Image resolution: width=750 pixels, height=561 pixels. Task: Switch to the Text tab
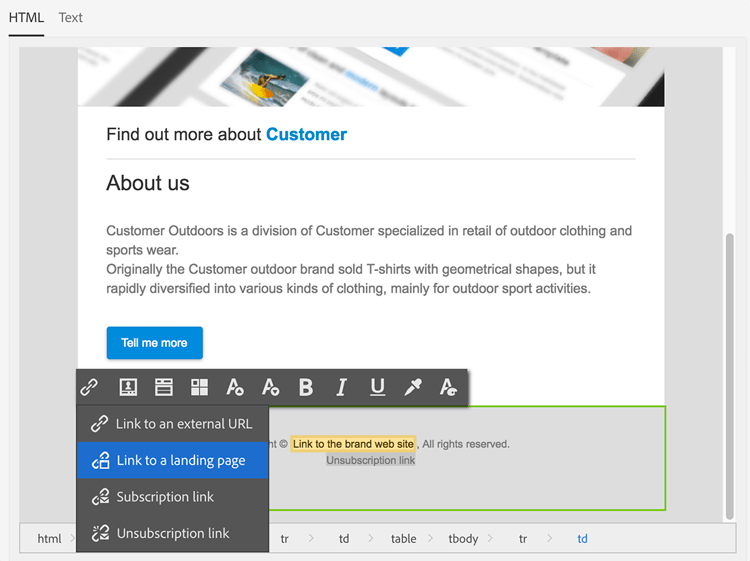[x=70, y=18]
